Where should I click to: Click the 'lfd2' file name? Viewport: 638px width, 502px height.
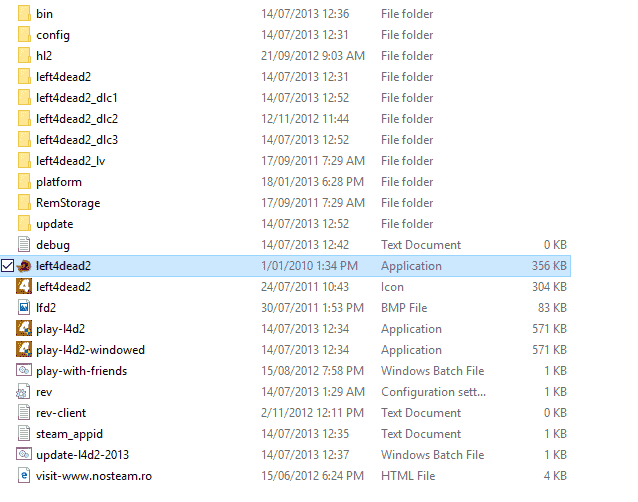pyautogui.click(x=46, y=308)
